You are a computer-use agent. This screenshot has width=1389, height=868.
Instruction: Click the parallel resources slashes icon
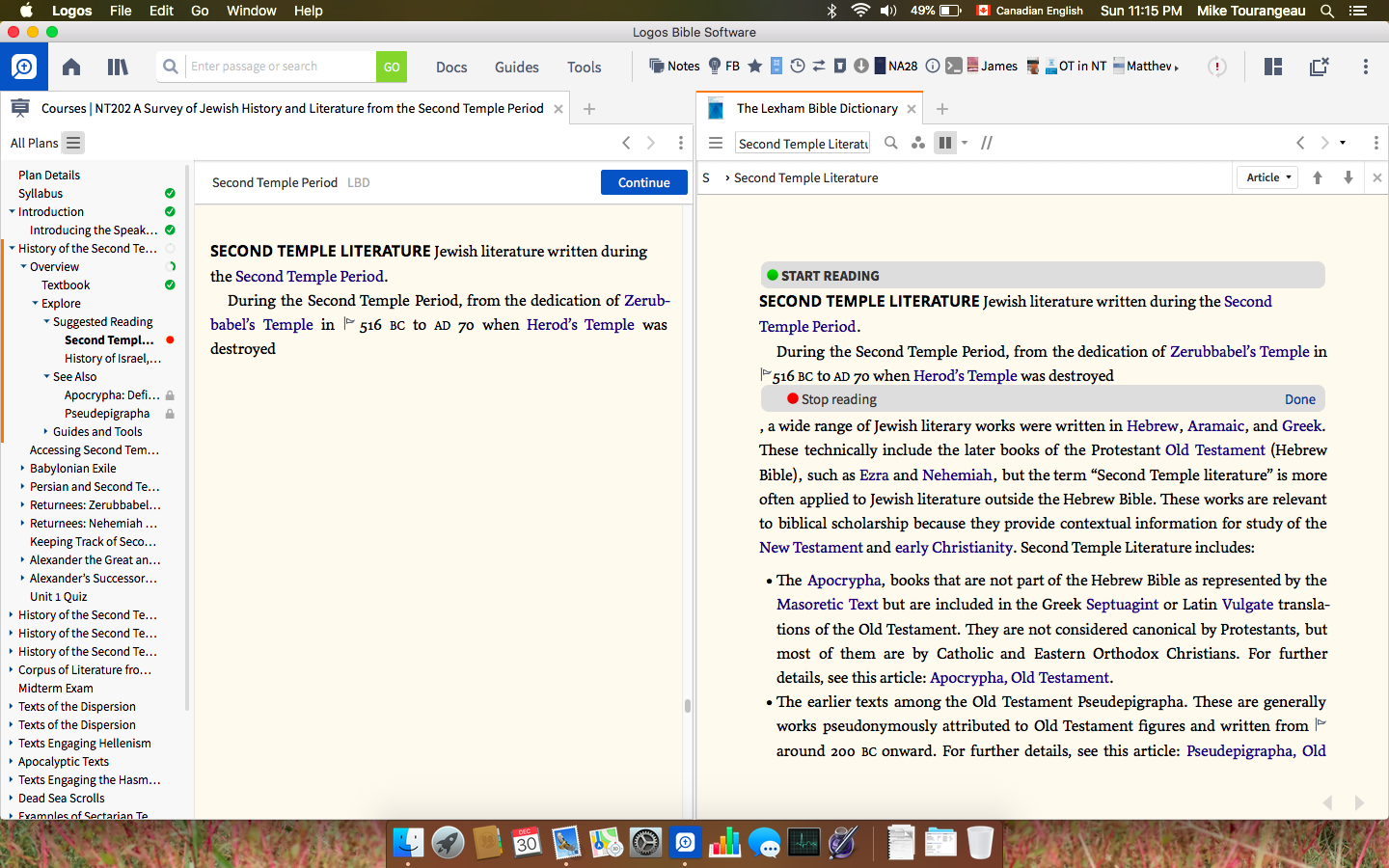point(987,143)
